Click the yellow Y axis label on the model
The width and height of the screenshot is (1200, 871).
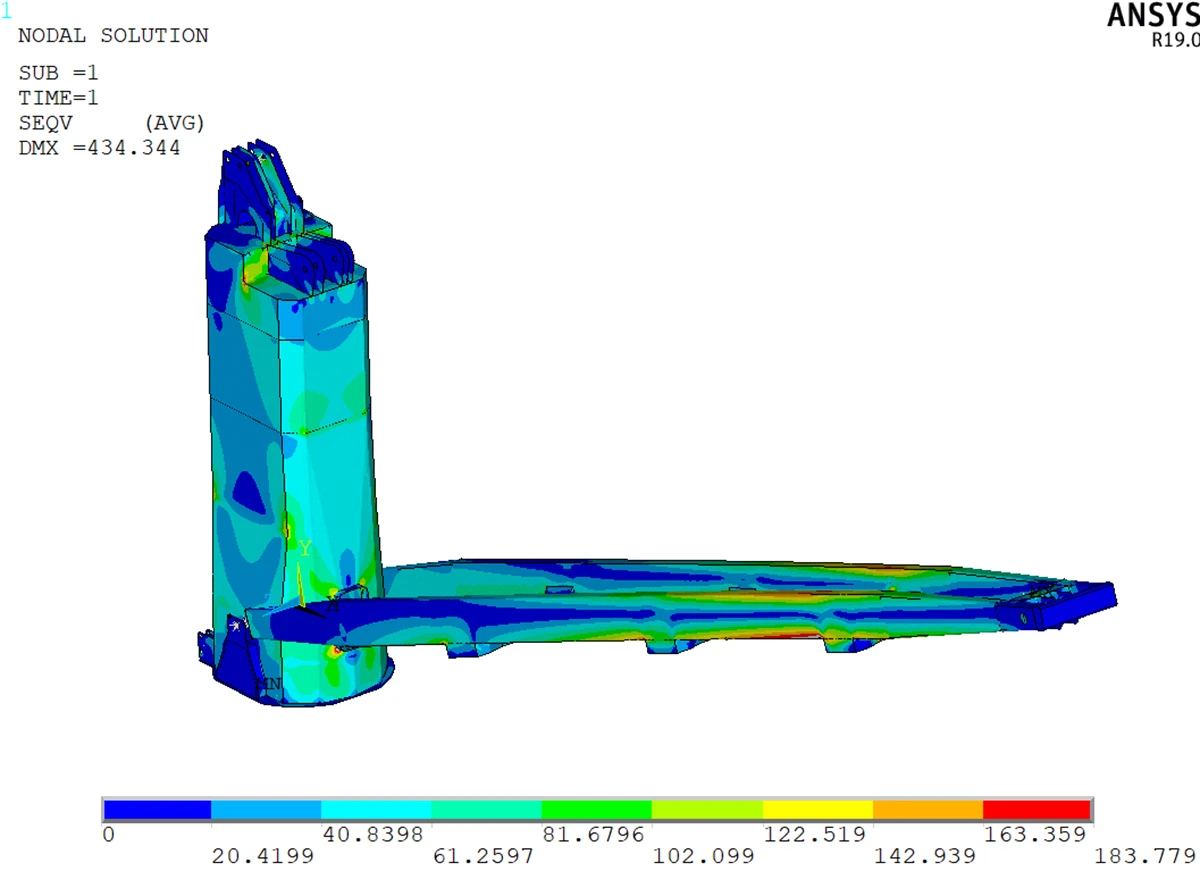pyautogui.click(x=305, y=549)
